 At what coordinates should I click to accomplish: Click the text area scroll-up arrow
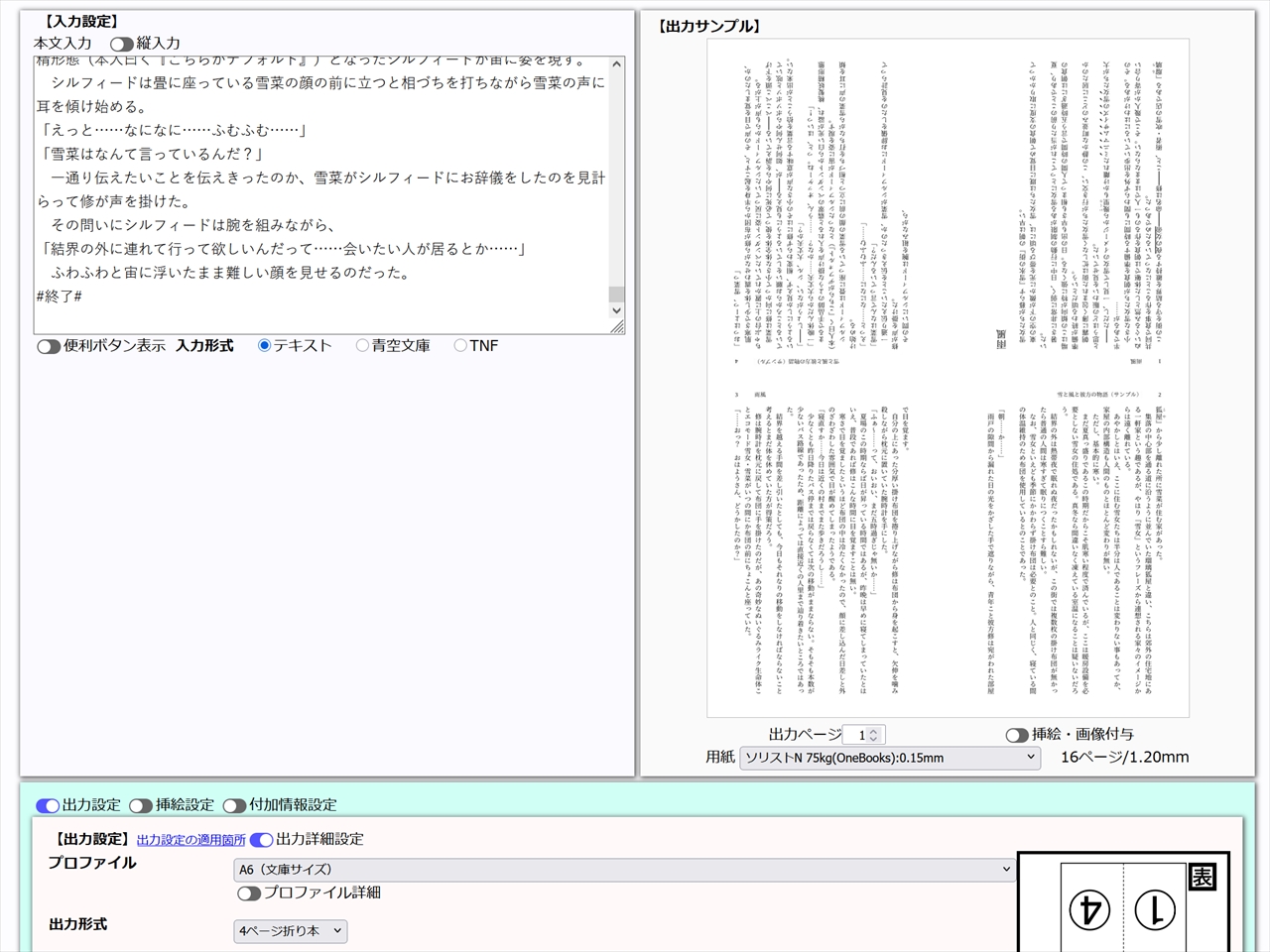click(616, 65)
